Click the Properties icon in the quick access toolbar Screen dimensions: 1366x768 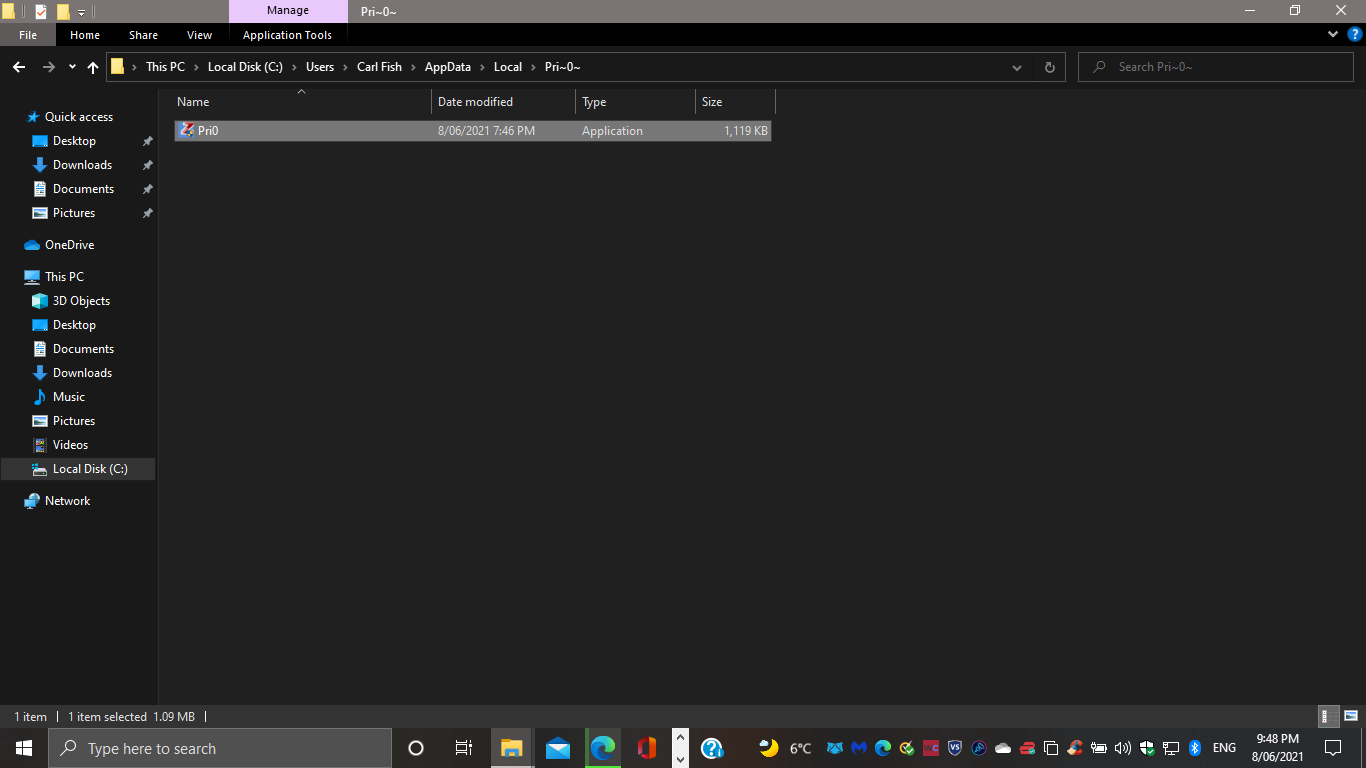[x=40, y=12]
